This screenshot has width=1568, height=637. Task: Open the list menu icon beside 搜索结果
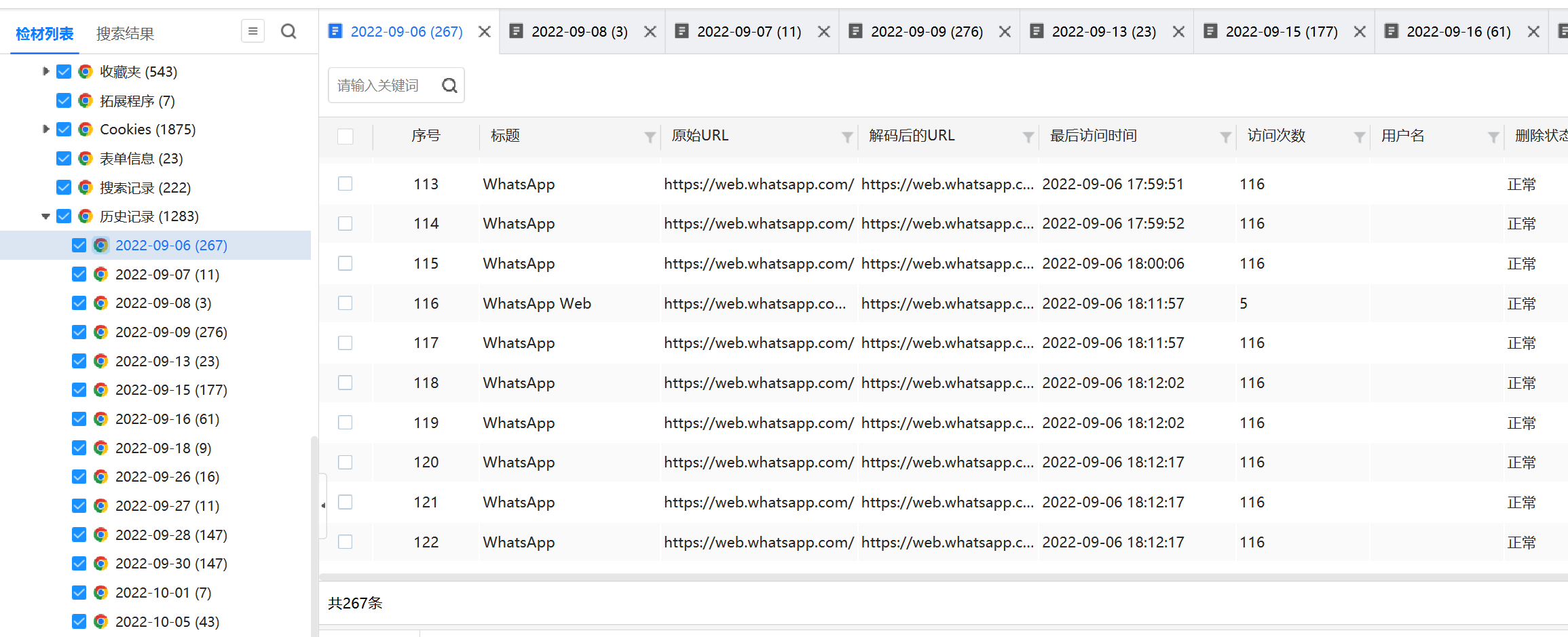pyautogui.click(x=253, y=31)
